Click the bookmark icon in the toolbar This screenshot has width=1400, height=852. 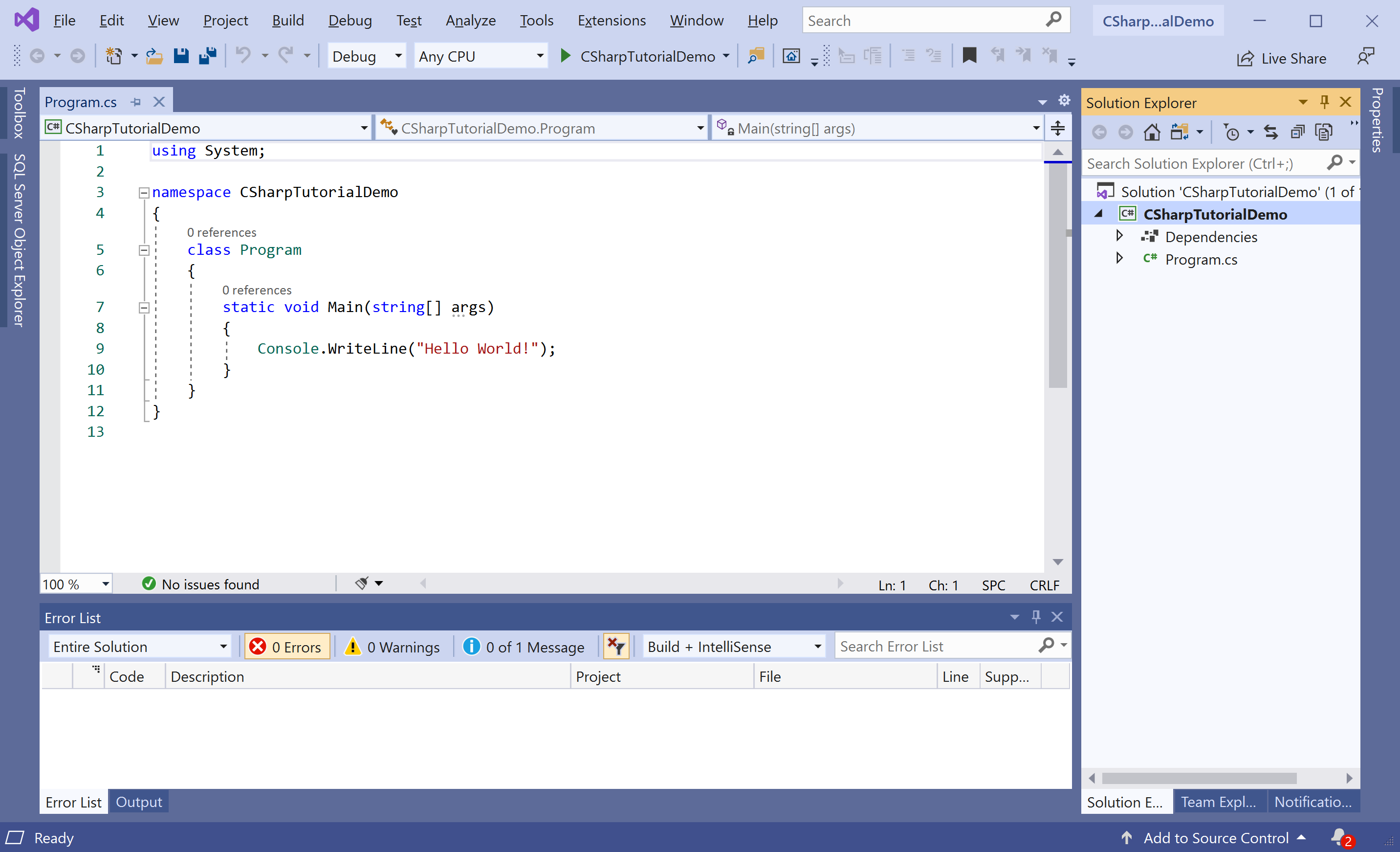(969, 56)
